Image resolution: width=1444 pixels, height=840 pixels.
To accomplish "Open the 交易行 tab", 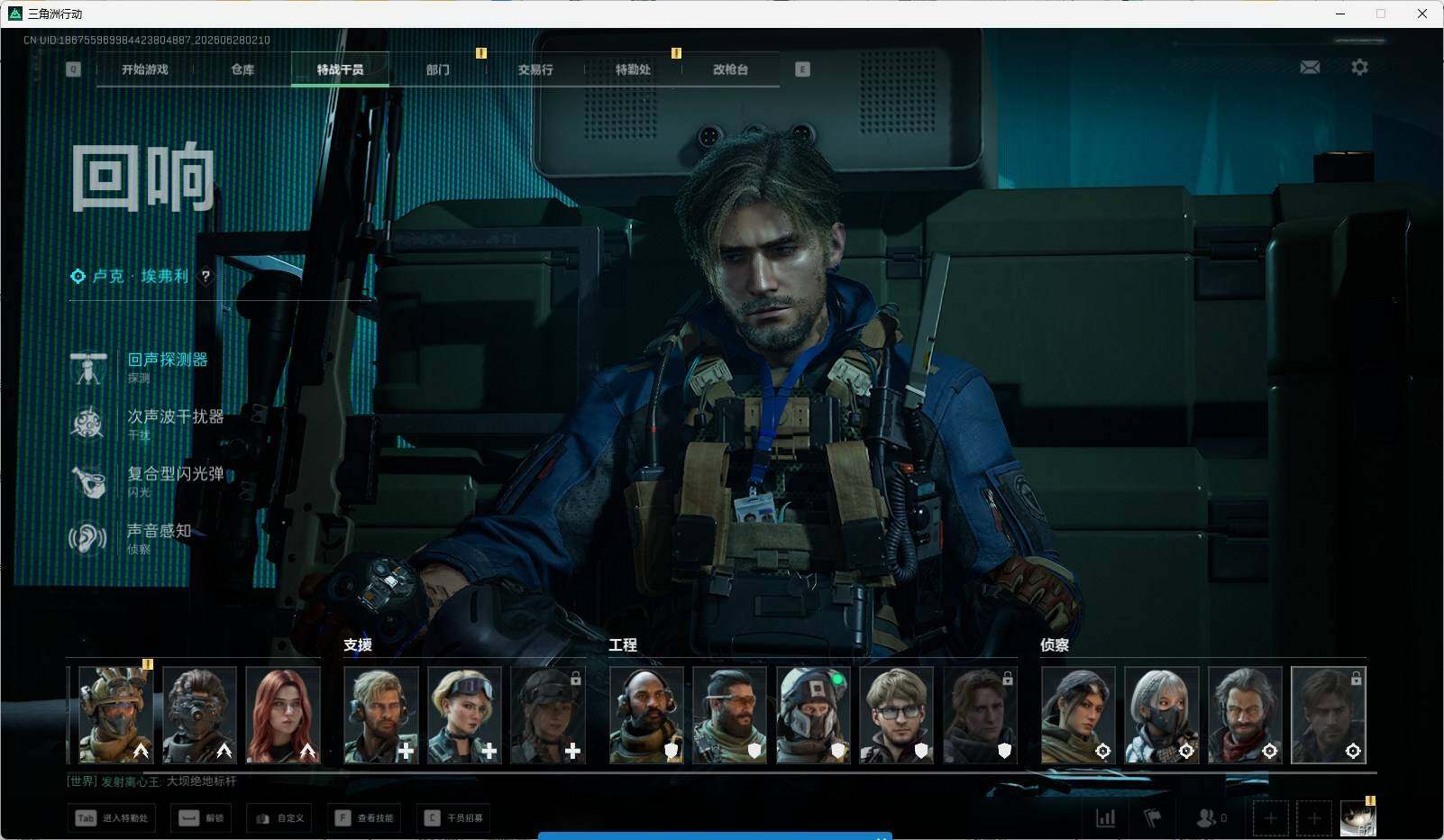I will click(535, 69).
